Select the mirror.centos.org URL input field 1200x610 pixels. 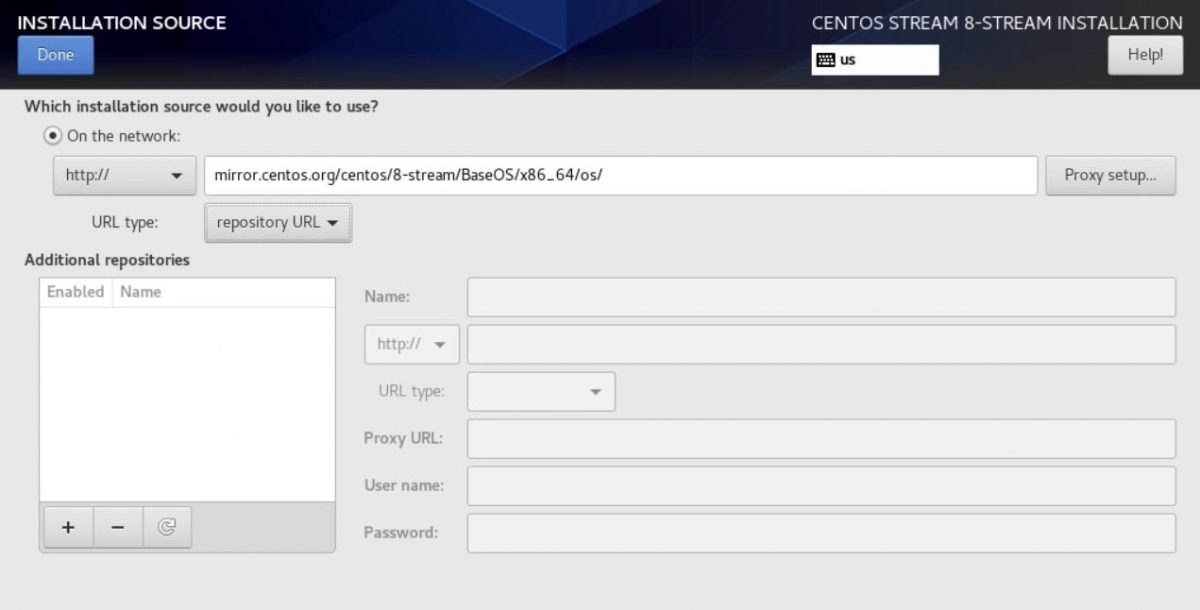point(620,175)
